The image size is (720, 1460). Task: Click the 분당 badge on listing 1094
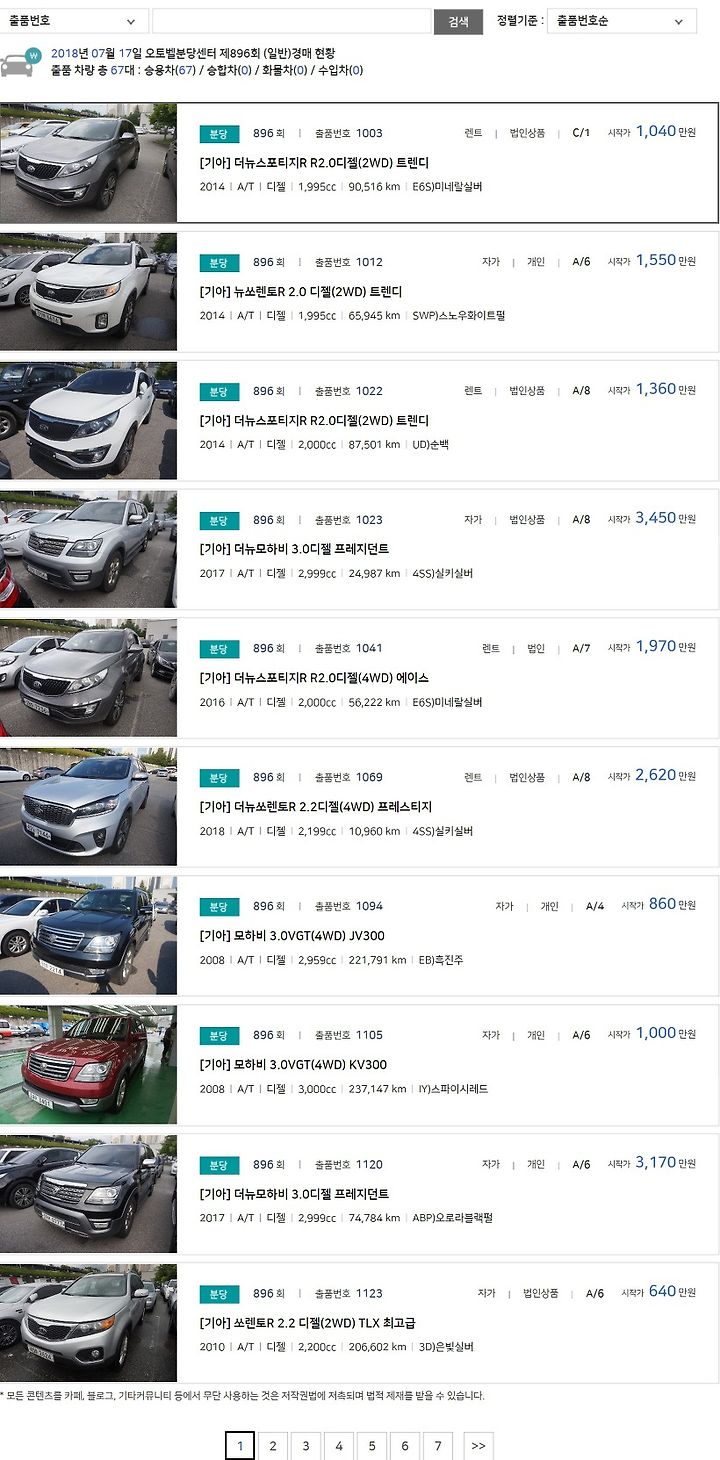coord(219,906)
